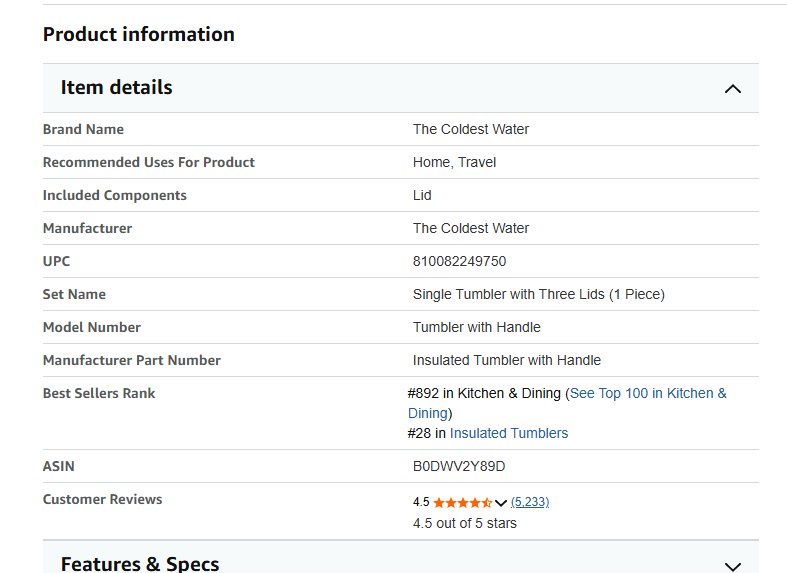Image resolution: width=787 pixels, height=573 pixels.
Task: Click the Insulated Tumbler with Handle value
Action: pyautogui.click(x=506, y=360)
